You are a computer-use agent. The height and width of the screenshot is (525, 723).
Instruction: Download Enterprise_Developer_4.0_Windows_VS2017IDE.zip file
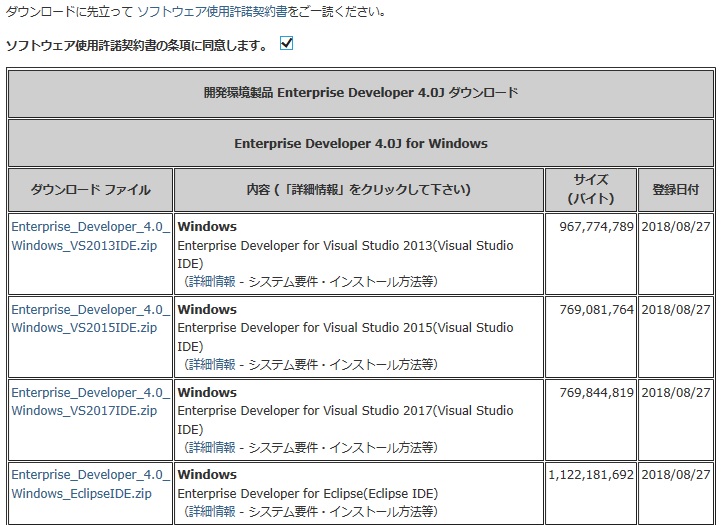click(x=90, y=401)
